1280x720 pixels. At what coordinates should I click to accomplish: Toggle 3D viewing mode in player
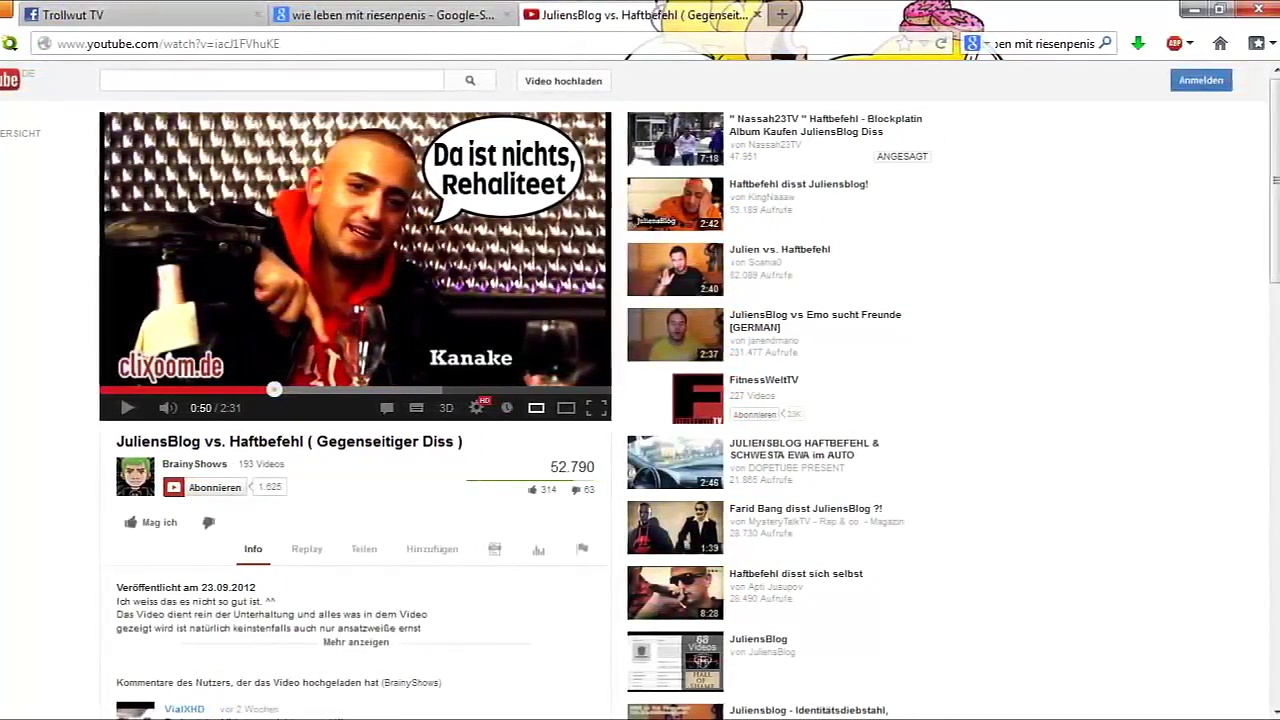[x=446, y=408]
